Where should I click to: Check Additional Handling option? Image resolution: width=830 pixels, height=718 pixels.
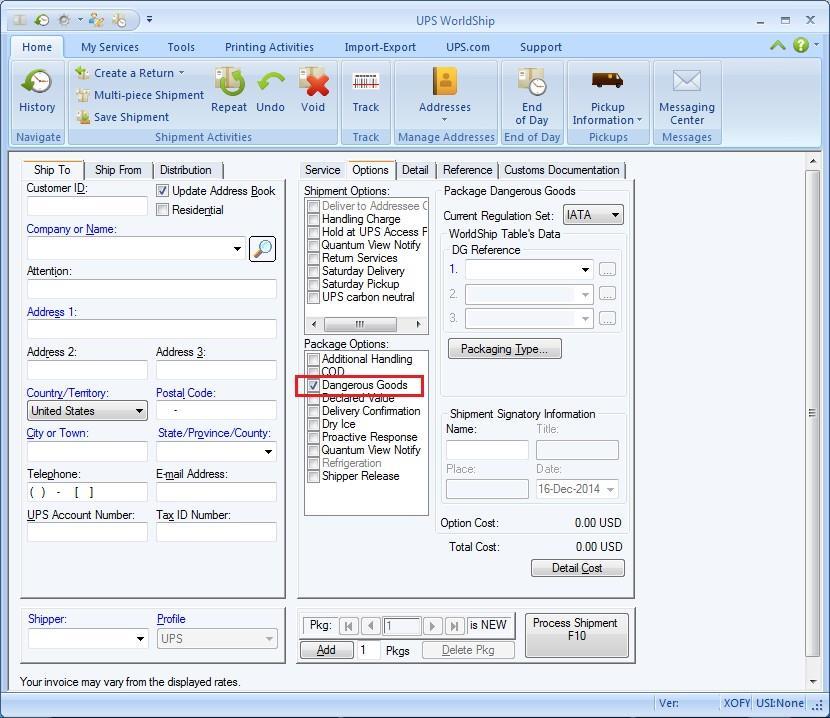click(x=313, y=359)
